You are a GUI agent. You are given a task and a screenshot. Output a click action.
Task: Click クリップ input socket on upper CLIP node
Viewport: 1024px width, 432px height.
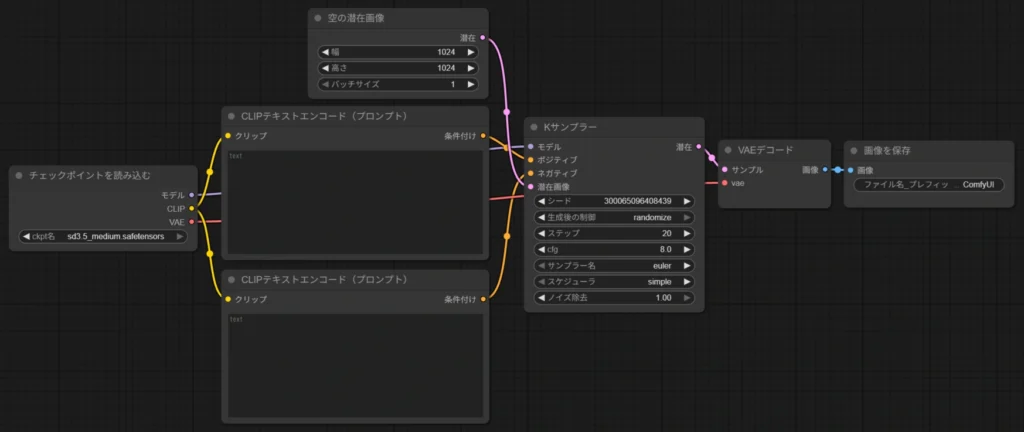click(227, 136)
